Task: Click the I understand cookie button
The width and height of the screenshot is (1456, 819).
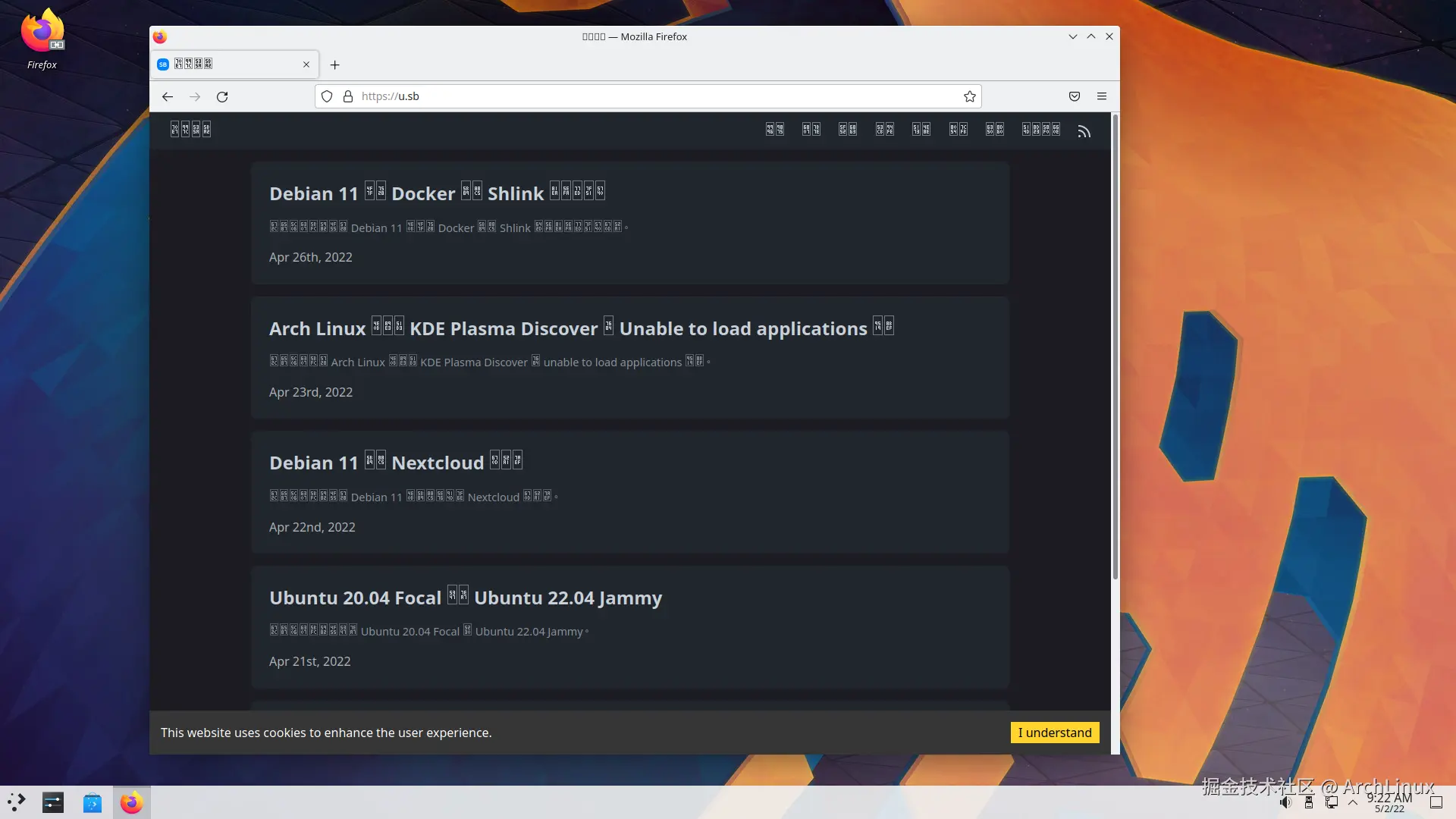Action: tap(1054, 733)
